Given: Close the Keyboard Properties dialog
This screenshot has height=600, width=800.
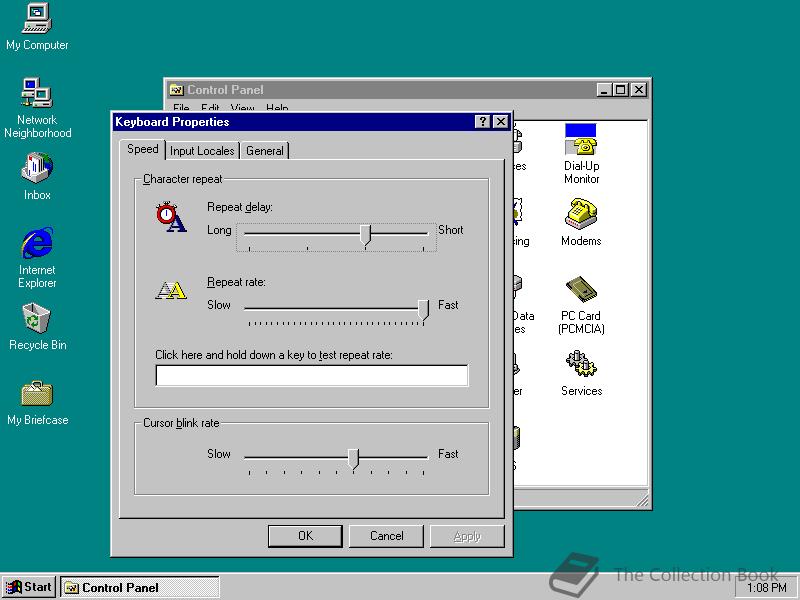Looking at the screenshot, I should (x=501, y=121).
